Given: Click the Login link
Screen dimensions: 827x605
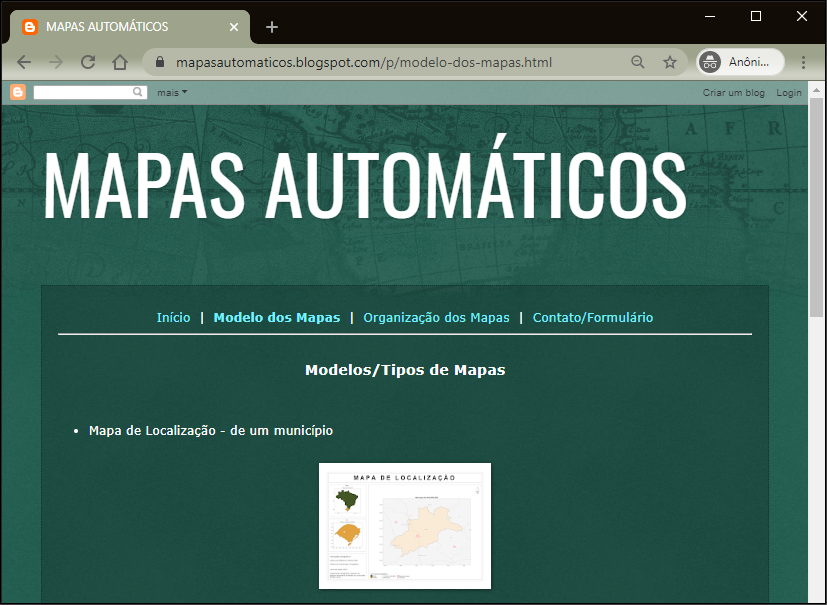Looking at the screenshot, I should point(789,92).
